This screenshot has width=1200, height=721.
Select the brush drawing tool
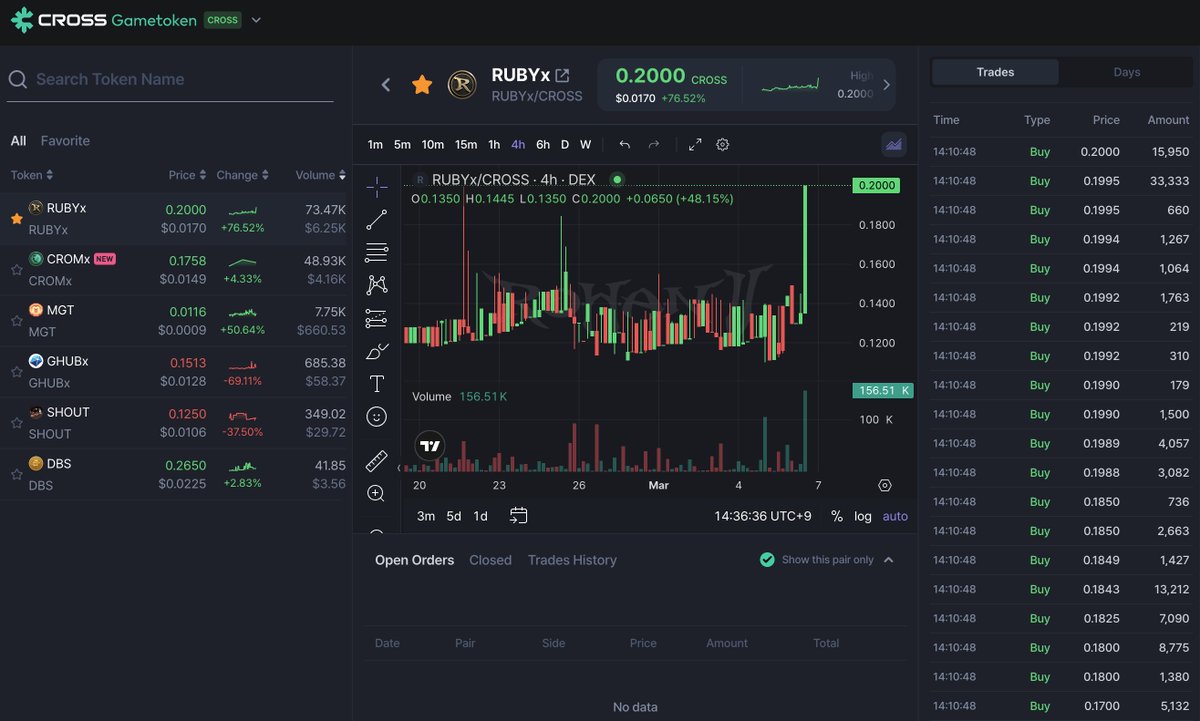tap(377, 351)
